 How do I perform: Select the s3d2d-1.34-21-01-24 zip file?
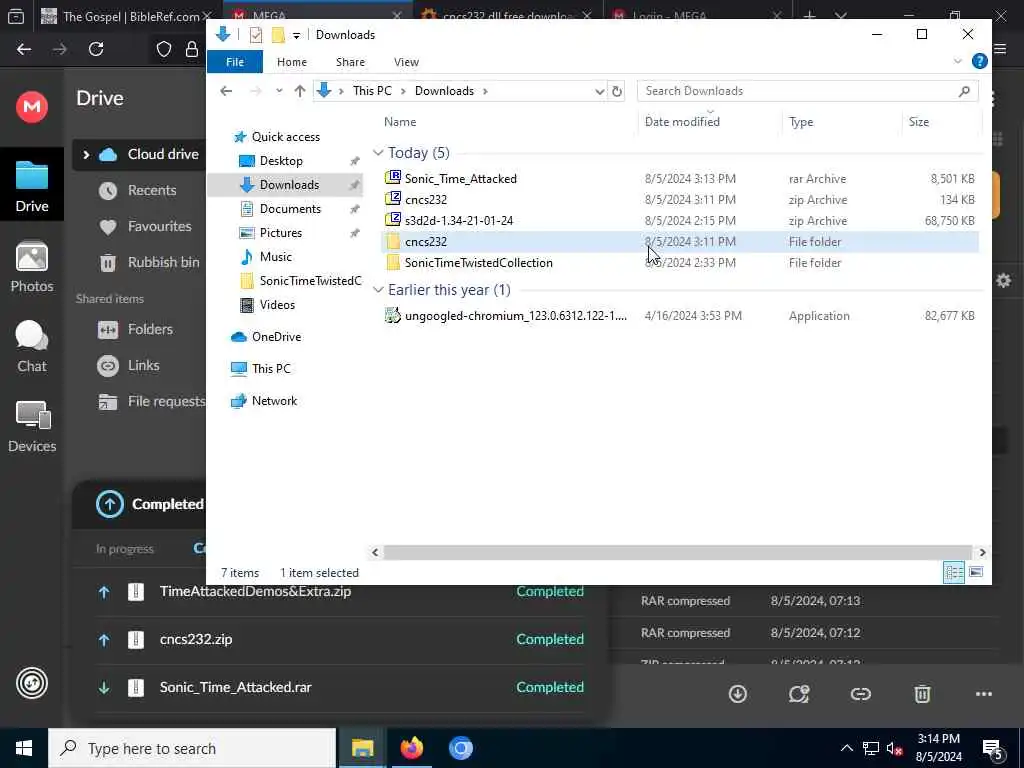pyautogui.click(x=679, y=220)
